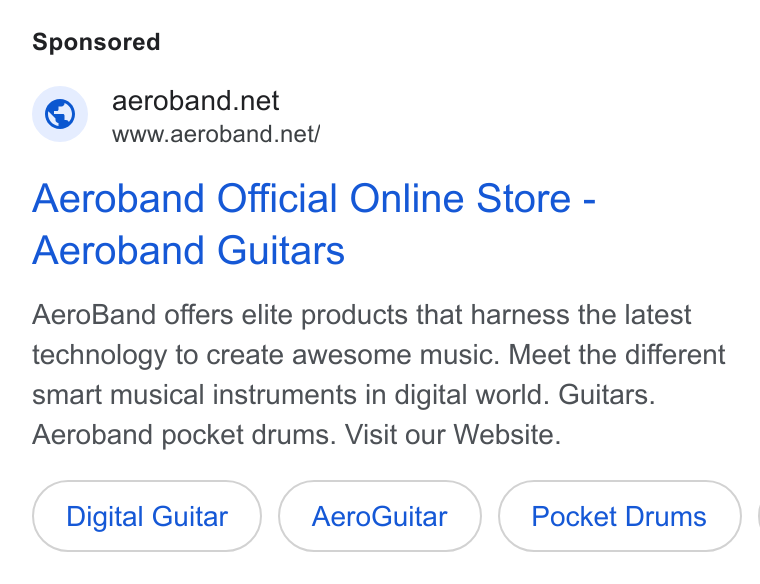This screenshot has height=584, width=760.
Task: Select the AeroGuitar chip
Action: click(x=380, y=516)
